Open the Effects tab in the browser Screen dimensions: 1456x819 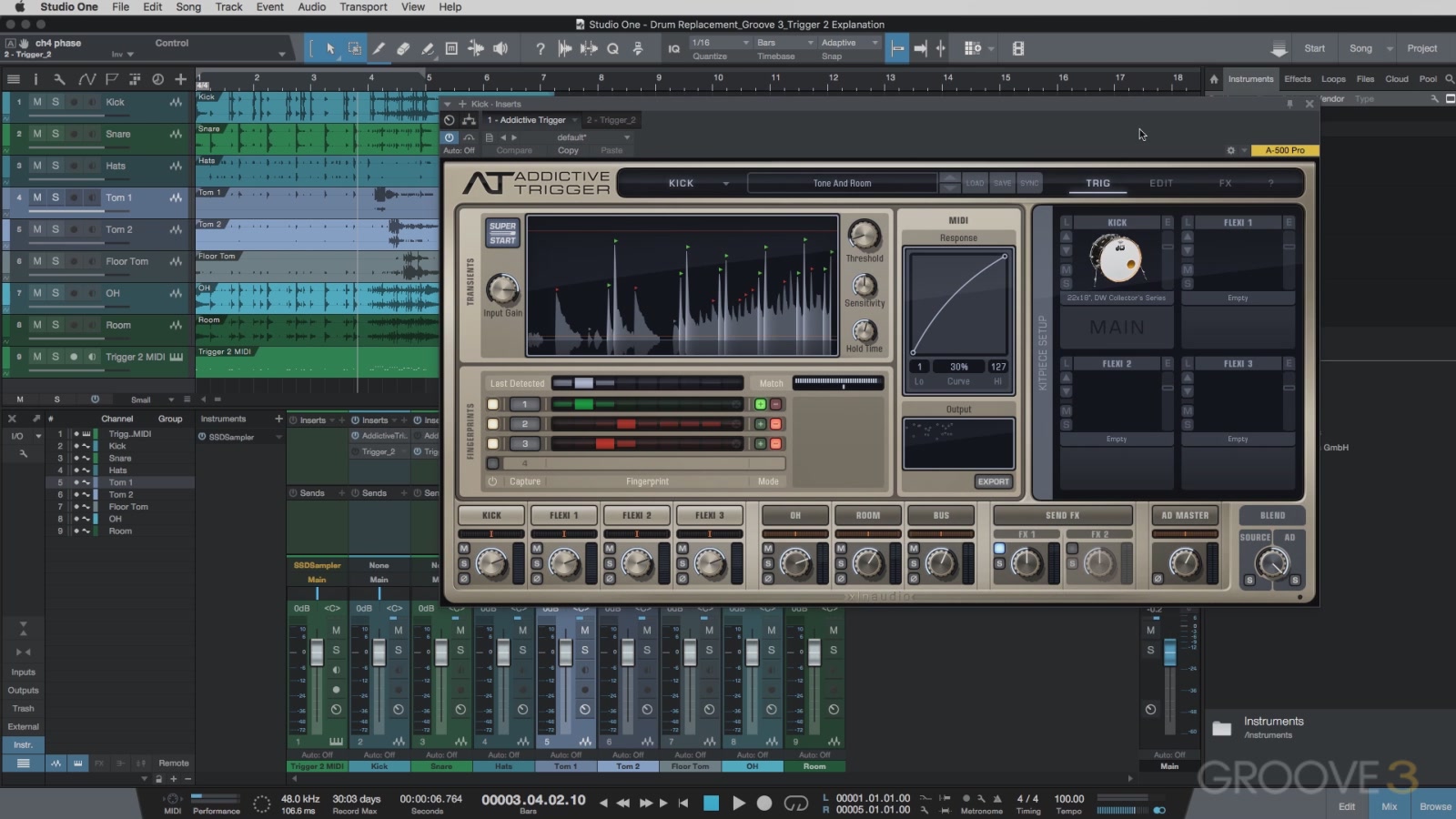[1298, 79]
